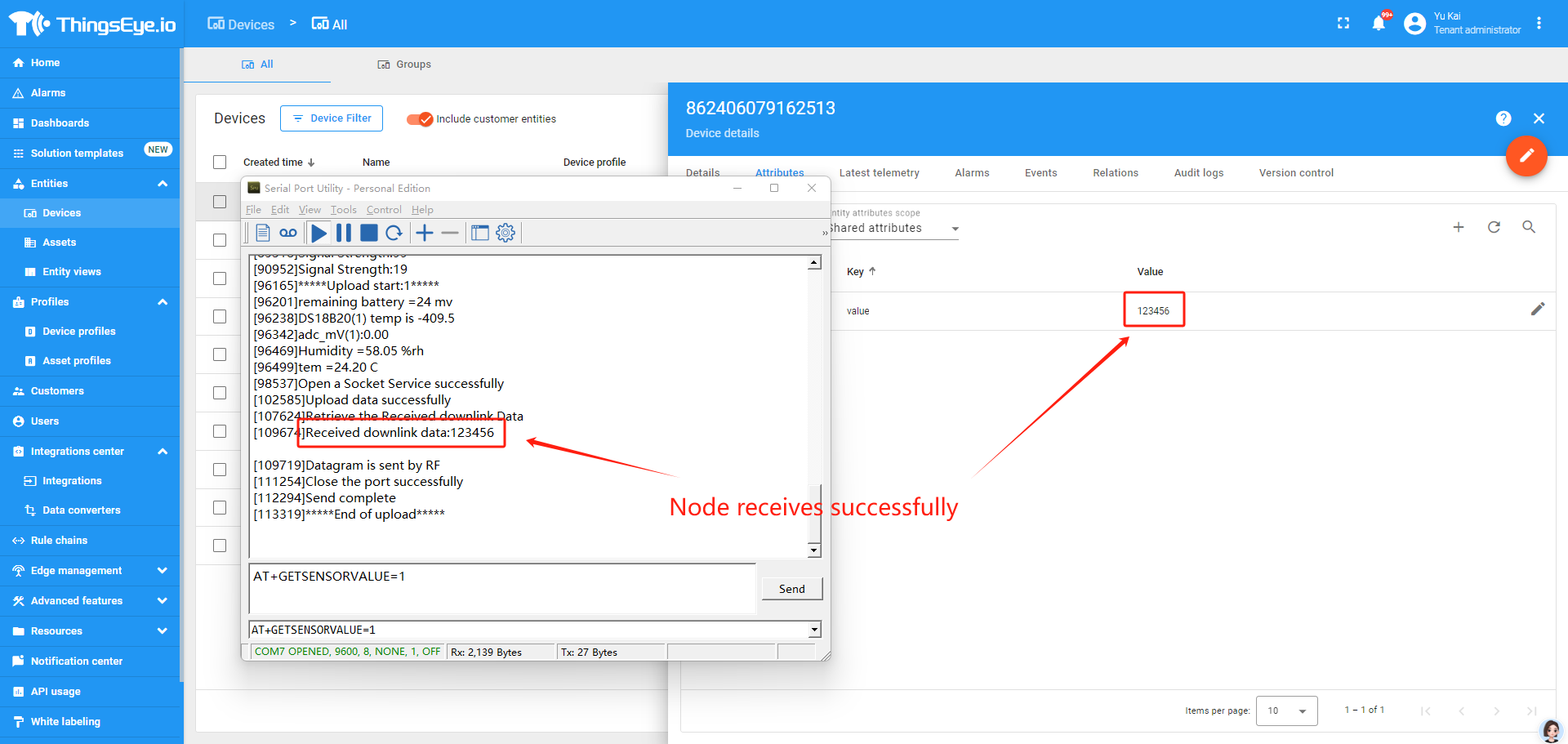Switch to Relations tab
This screenshot has height=744, width=1568.
click(1116, 173)
